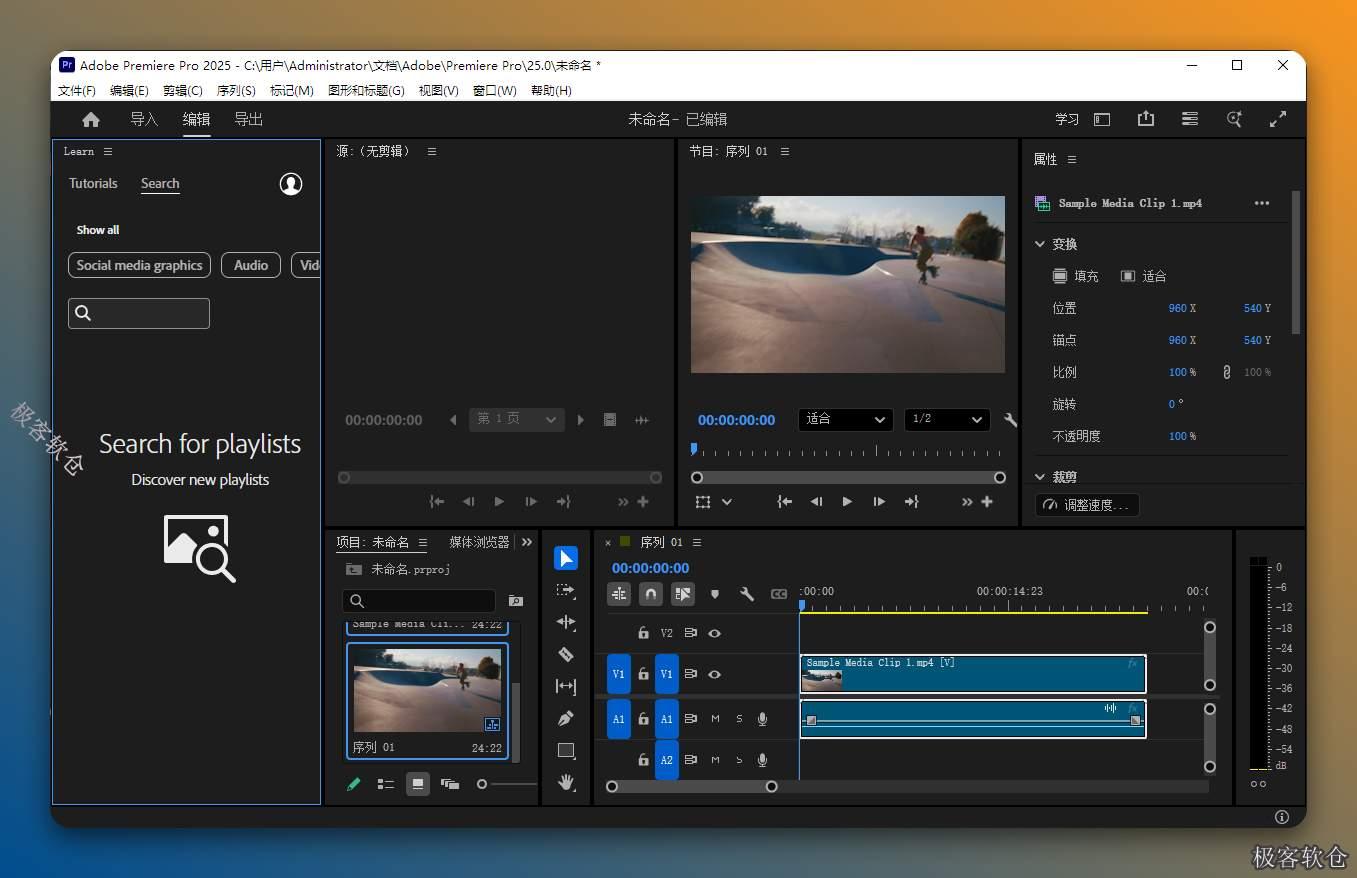Choose the Pen tool in the toolbar
1357x878 pixels.
click(566, 718)
